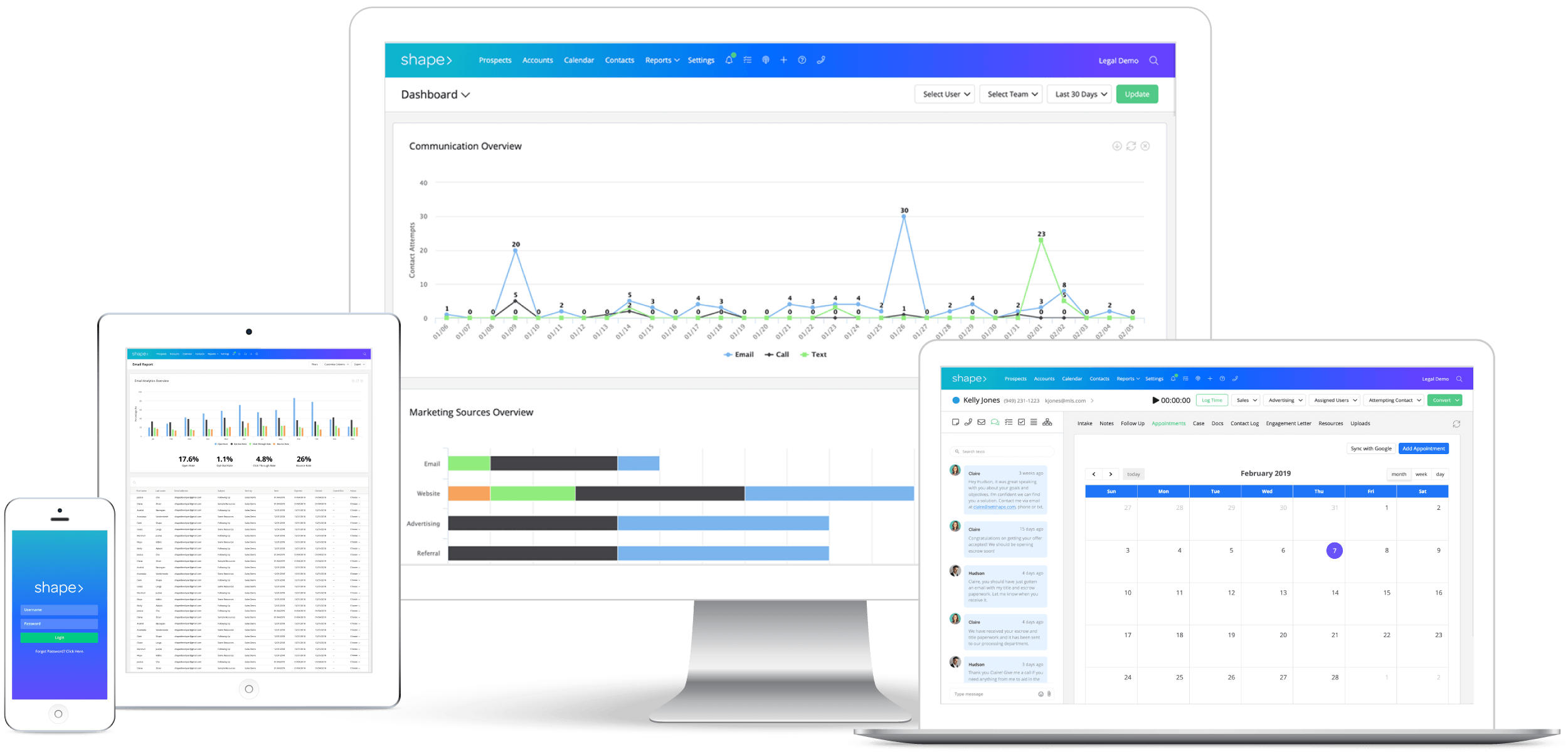1568x752 pixels.
Task: Click the plus icon to add a new record
Action: (783, 60)
